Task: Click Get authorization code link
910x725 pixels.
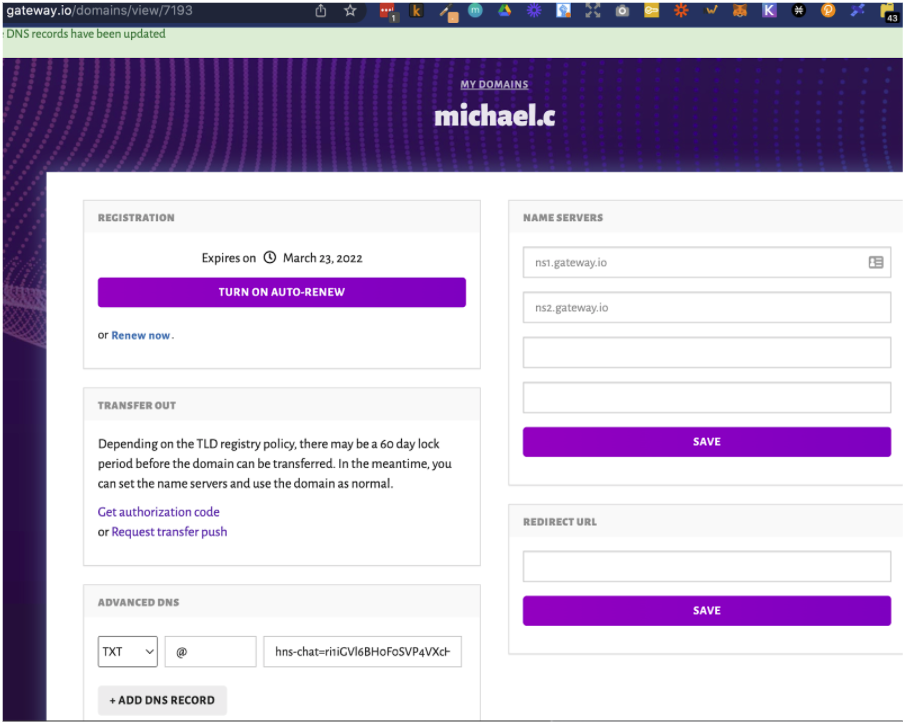Action: pos(158,512)
